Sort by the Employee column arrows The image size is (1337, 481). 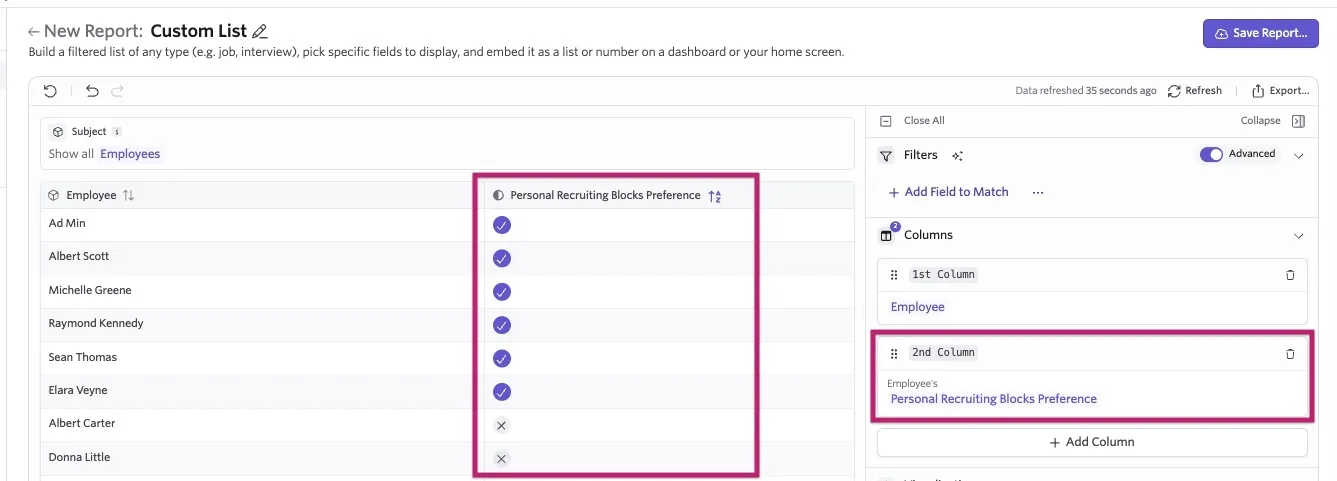(x=128, y=195)
